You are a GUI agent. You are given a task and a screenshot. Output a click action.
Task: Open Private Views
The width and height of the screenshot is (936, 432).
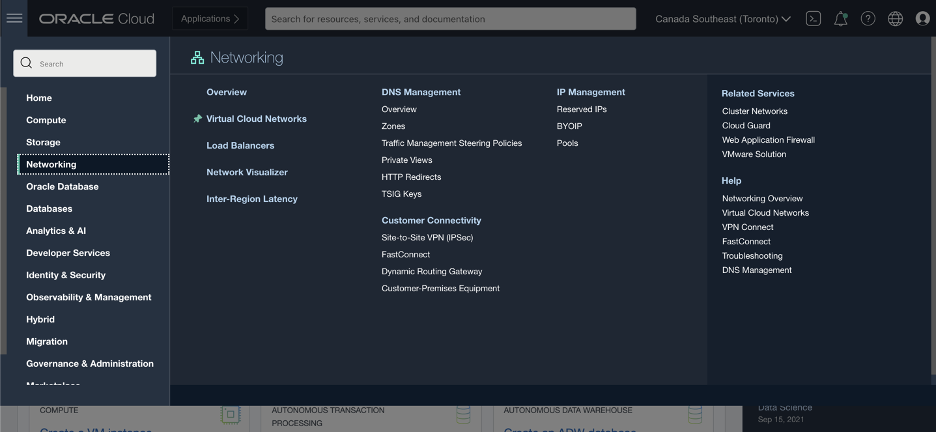pyautogui.click(x=407, y=160)
